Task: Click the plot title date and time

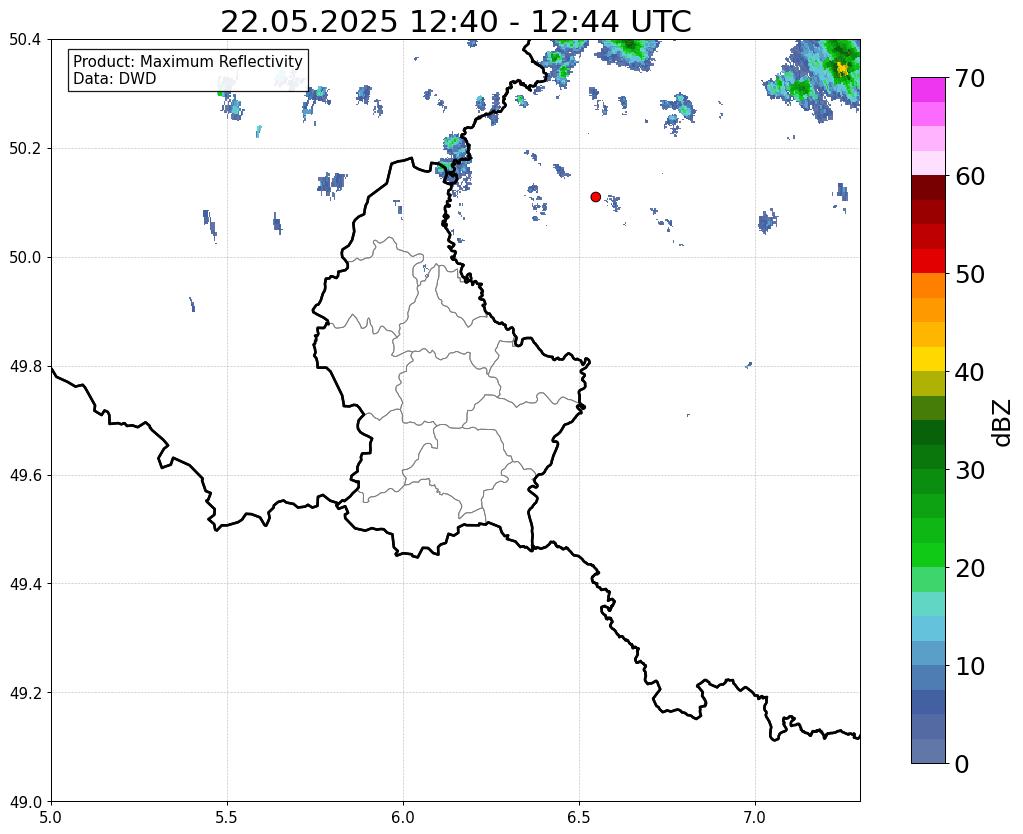Action: [455, 22]
